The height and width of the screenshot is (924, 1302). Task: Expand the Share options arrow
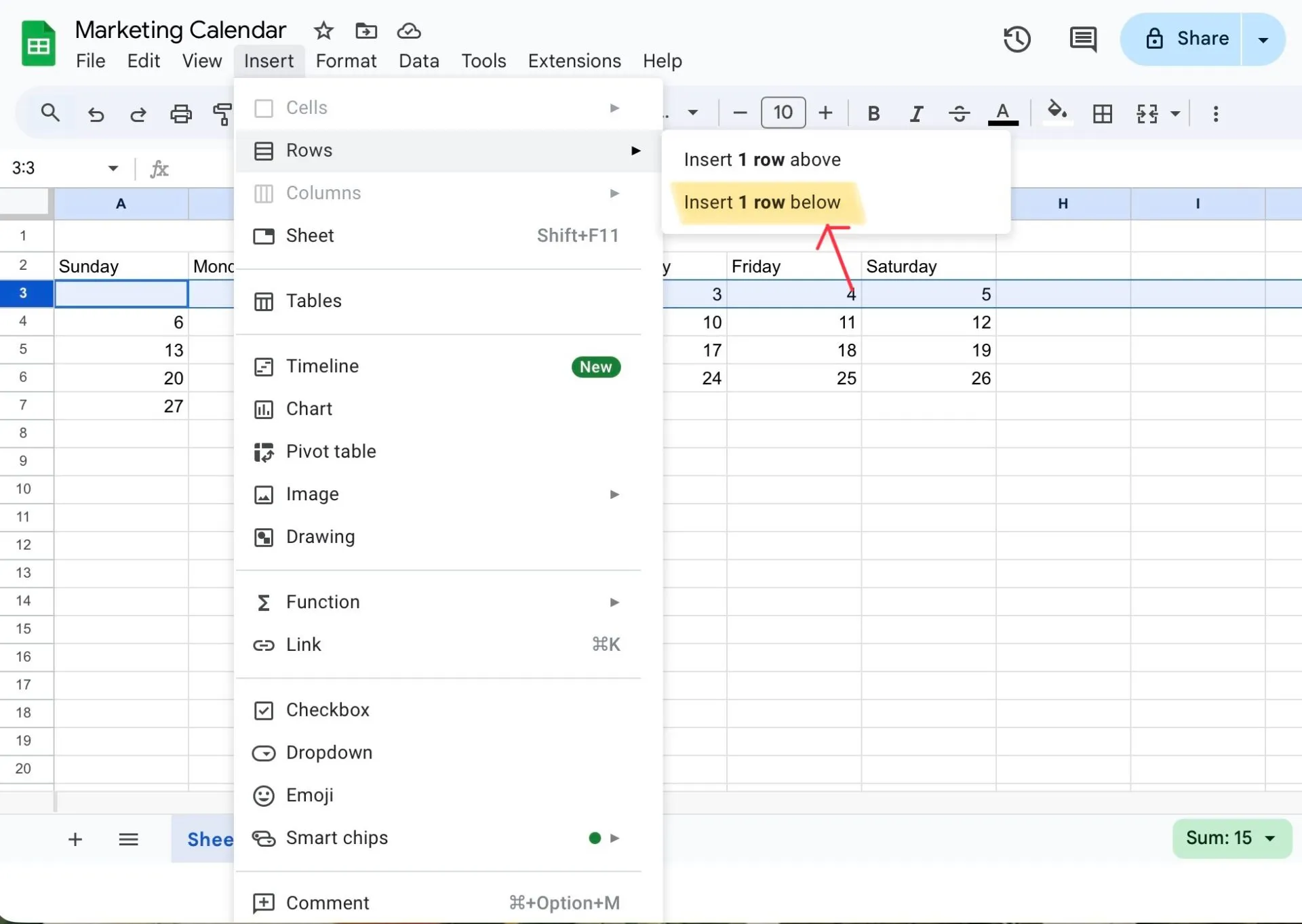[1263, 39]
